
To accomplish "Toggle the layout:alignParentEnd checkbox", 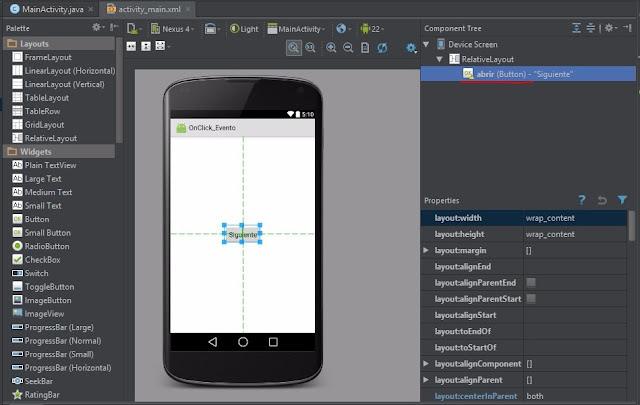I will pos(531,283).
